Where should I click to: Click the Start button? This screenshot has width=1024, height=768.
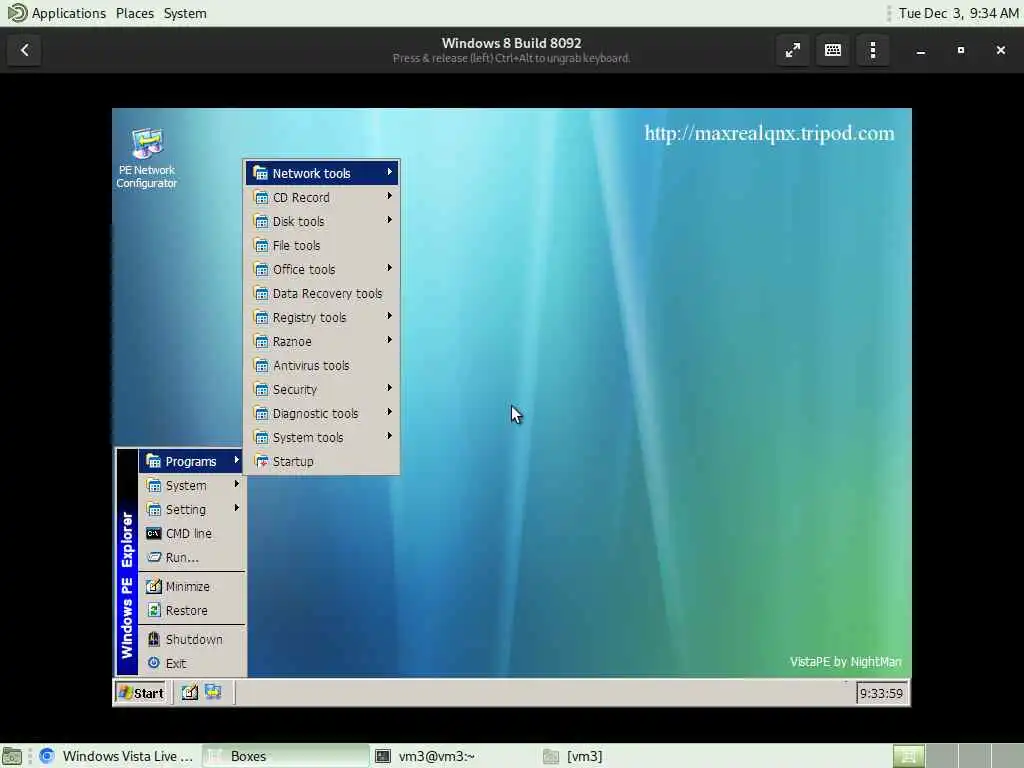142,693
